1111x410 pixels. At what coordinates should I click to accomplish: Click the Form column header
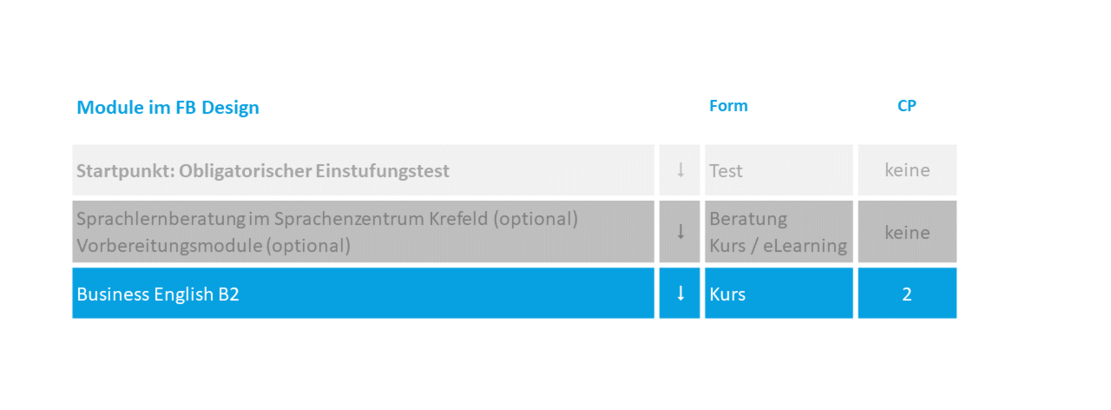(728, 106)
